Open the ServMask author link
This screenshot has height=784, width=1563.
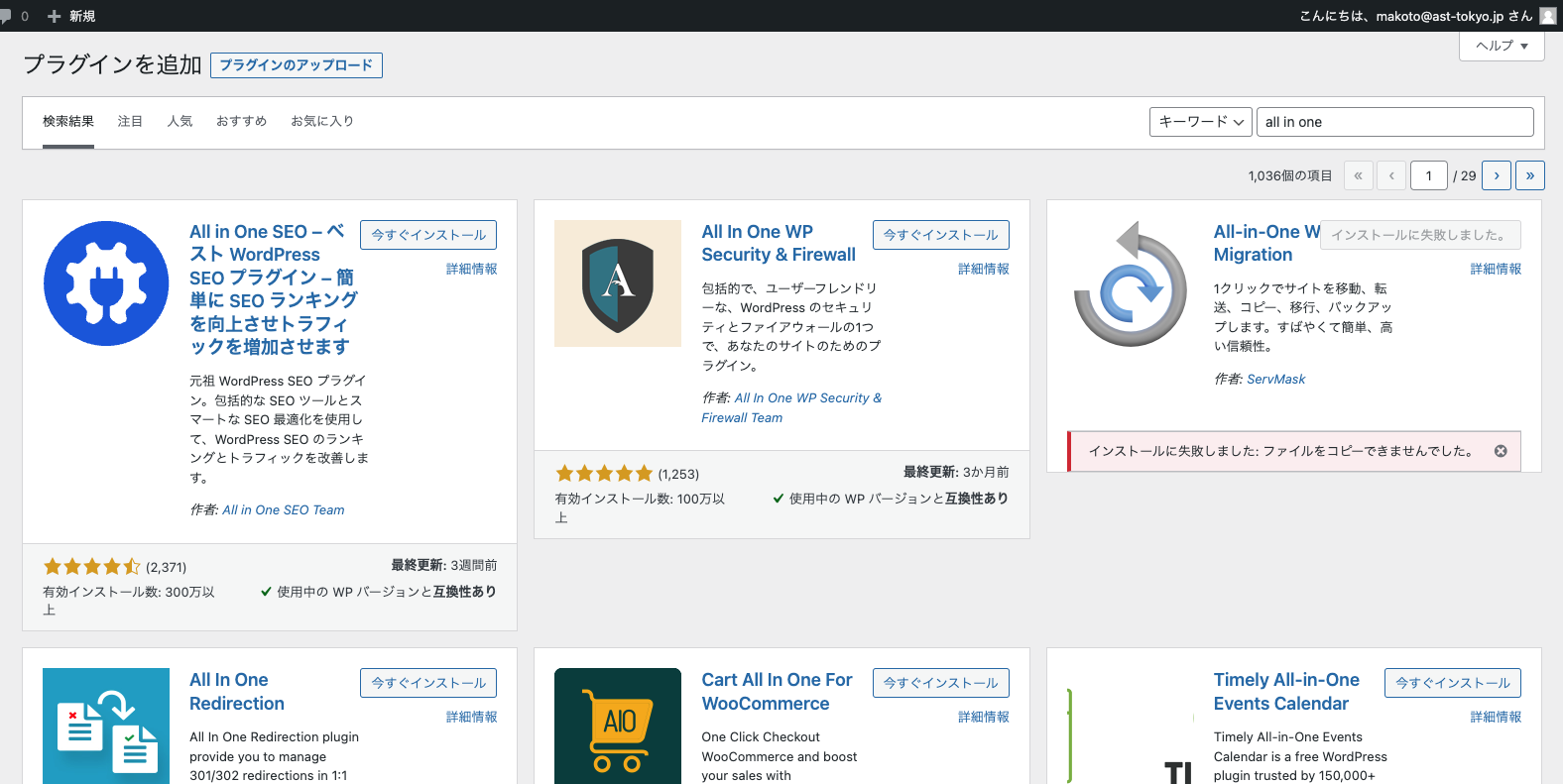click(x=1275, y=379)
